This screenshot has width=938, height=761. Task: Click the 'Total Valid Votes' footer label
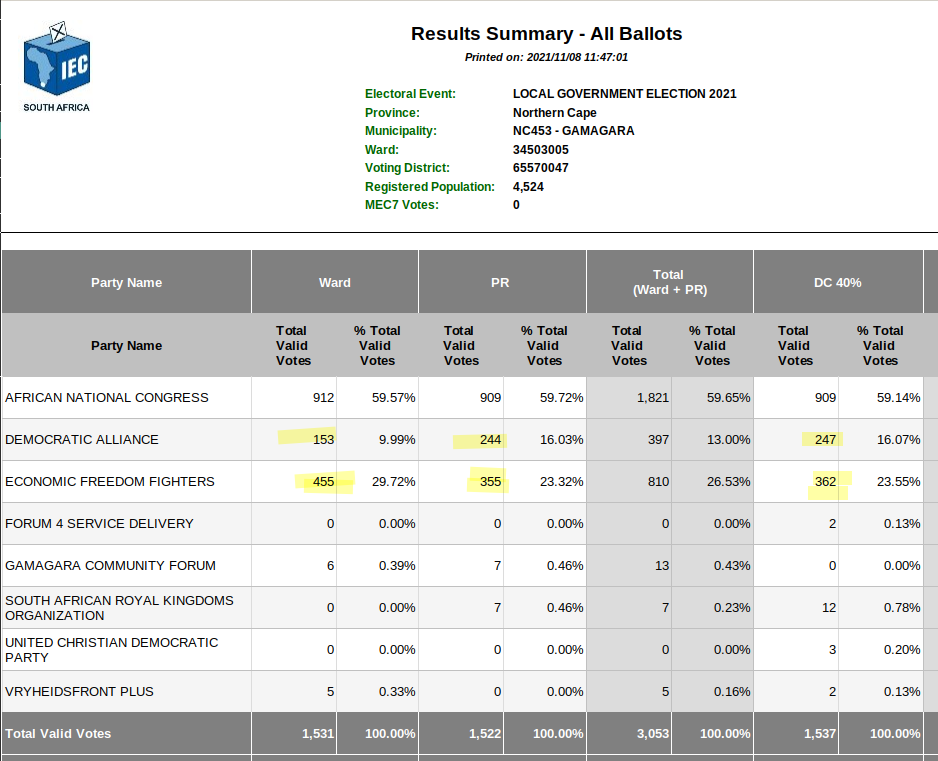58,733
